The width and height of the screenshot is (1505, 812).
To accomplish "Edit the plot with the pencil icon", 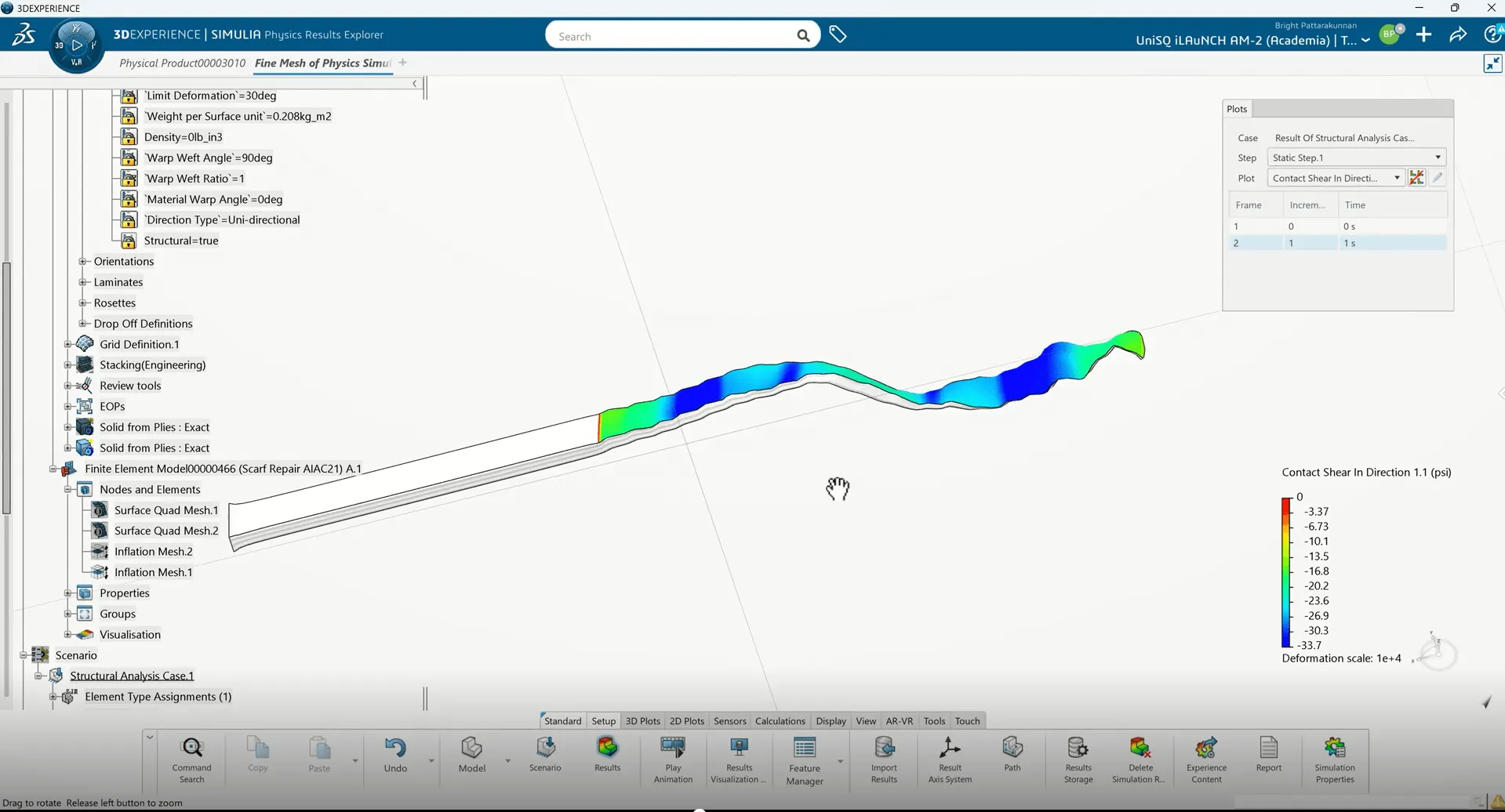I will (1437, 177).
